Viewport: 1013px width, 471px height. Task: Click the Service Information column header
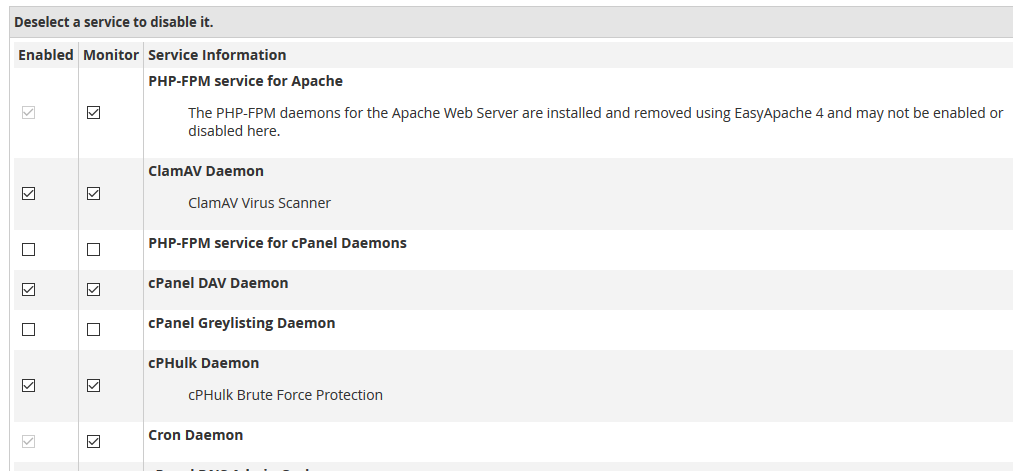click(x=217, y=55)
